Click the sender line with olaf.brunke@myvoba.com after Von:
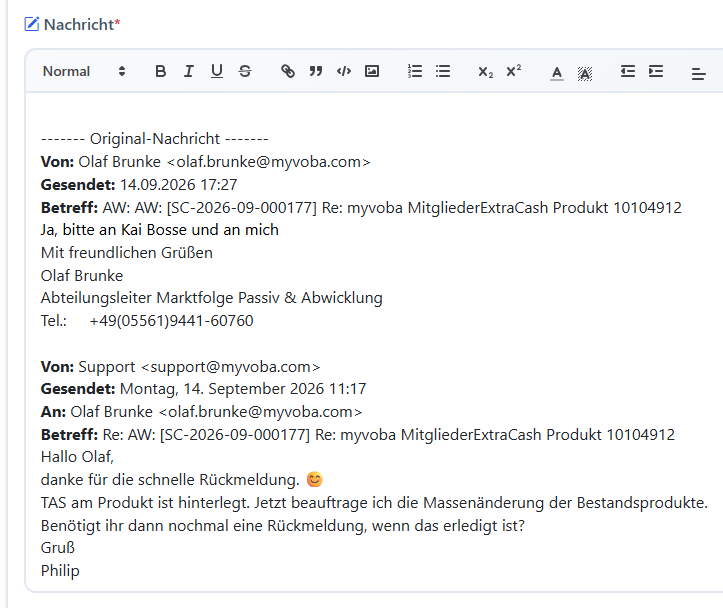The height and width of the screenshot is (608, 723). tap(205, 162)
